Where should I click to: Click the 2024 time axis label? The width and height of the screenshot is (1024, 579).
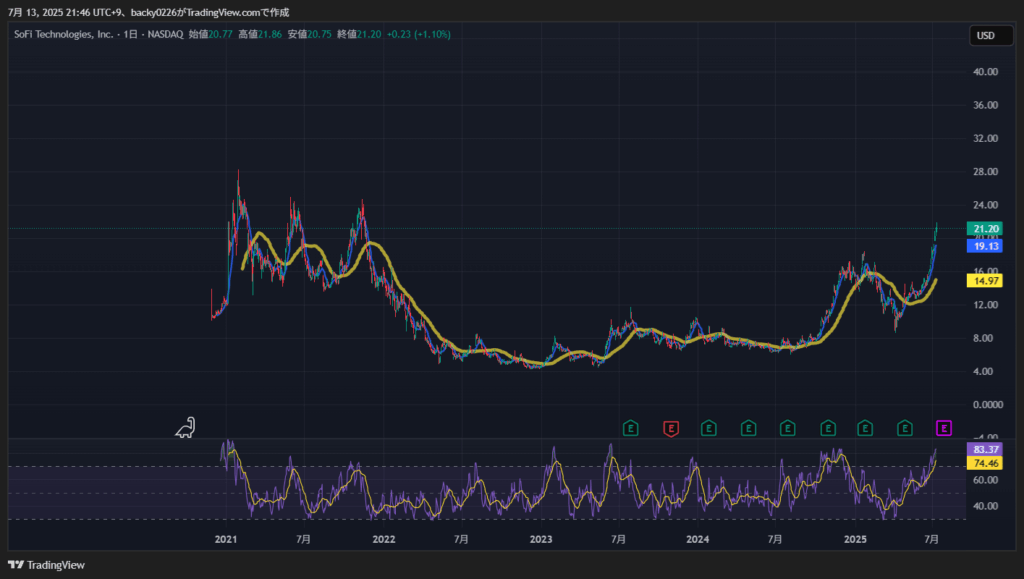pos(697,539)
